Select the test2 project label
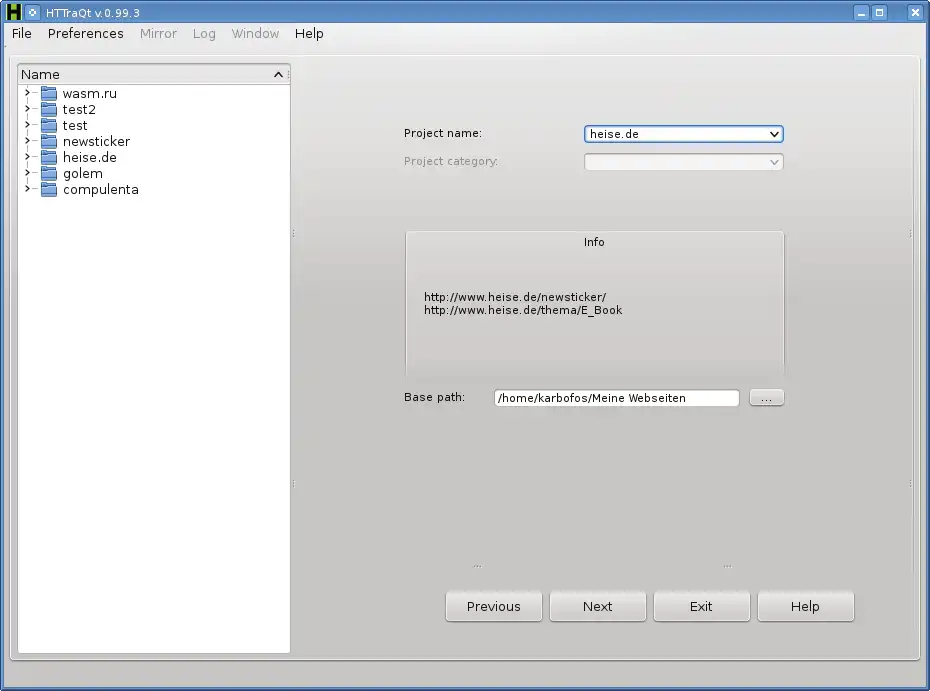Screen dimensions: 930x691 79,109
